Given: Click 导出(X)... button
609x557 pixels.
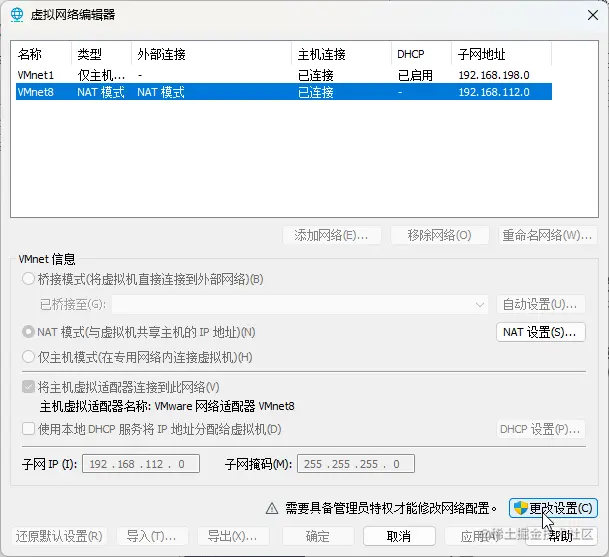Looking at the screenshot, I should pos(233,536).
